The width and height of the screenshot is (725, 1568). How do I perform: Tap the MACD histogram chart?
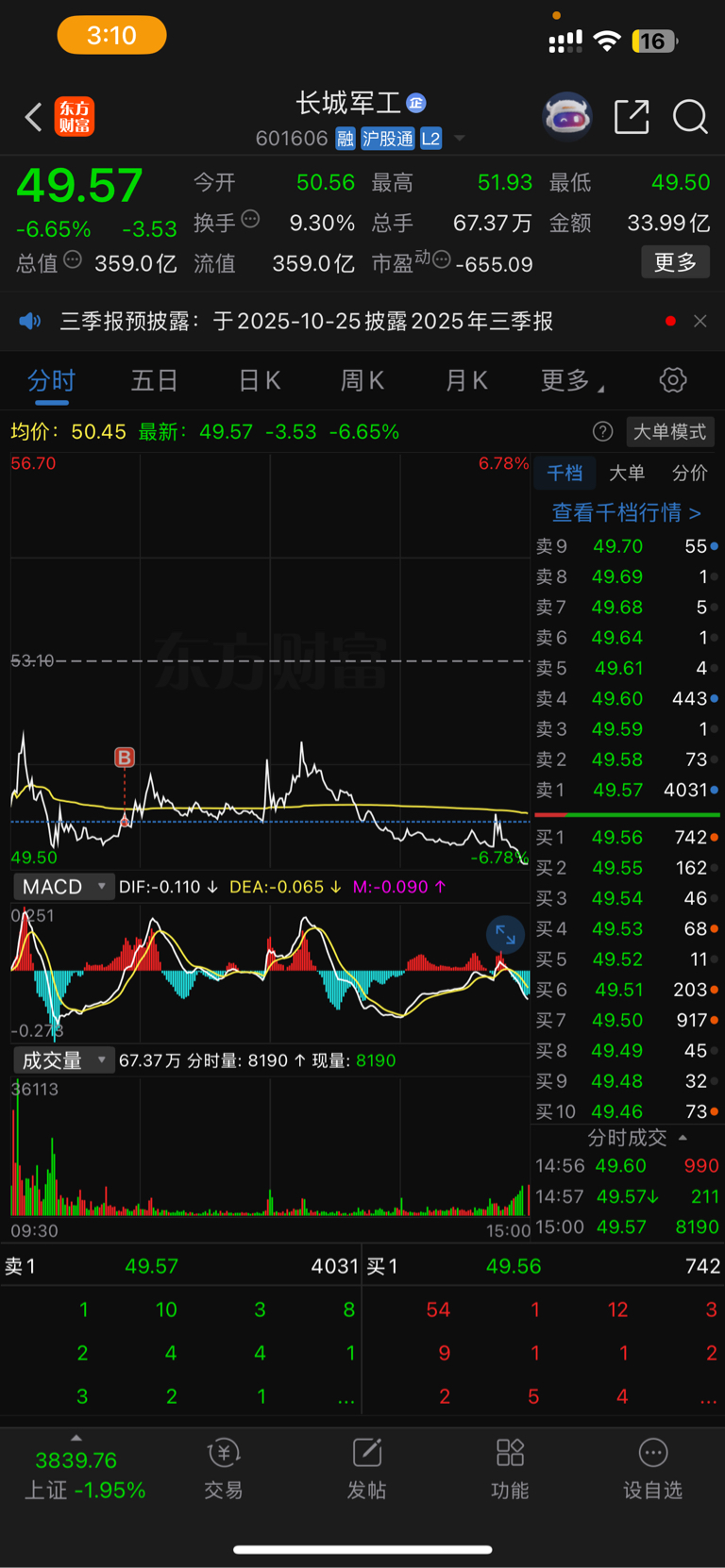[x=270, y=972]
